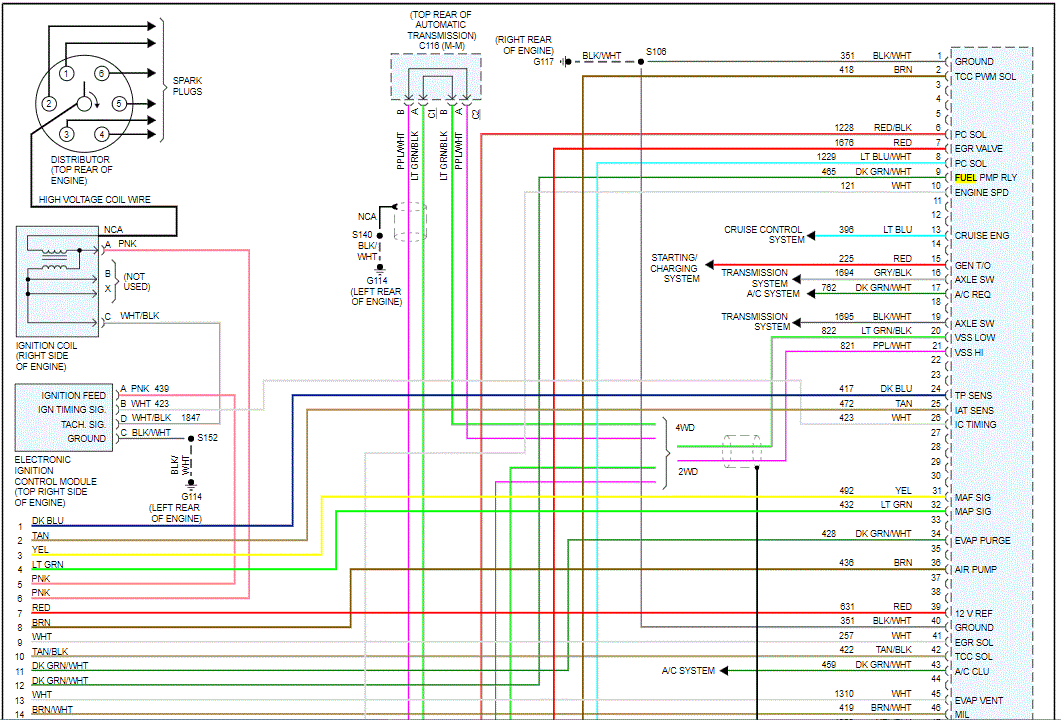Click the 4WD label
This screenshot has height=720, width=1061.
686,428
